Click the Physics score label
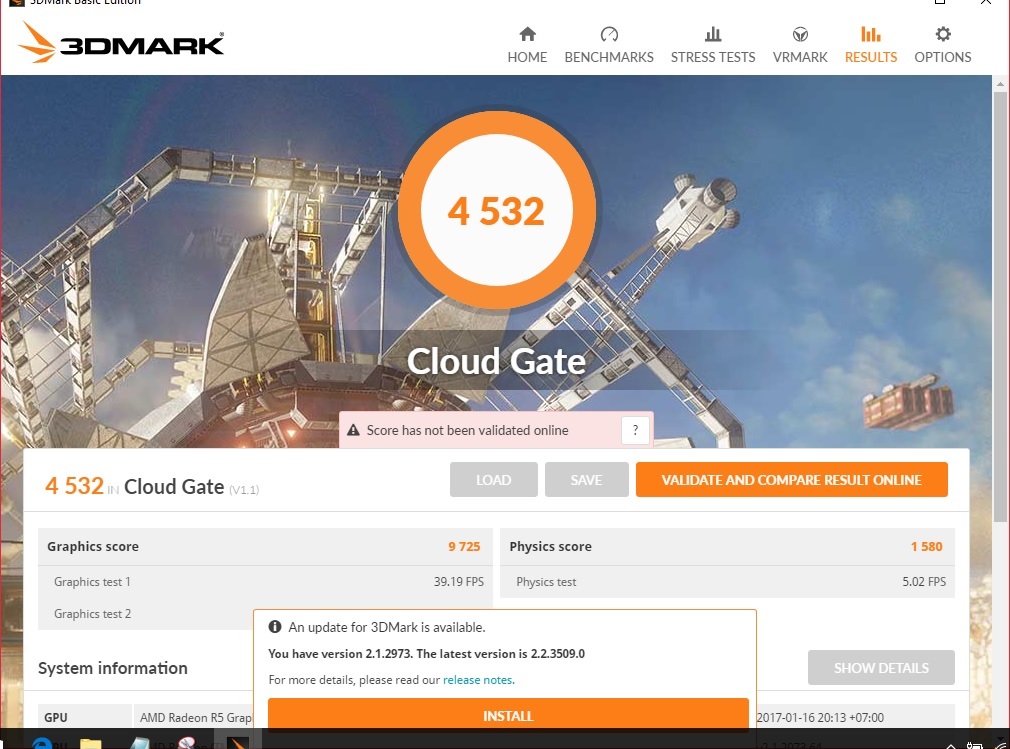1010x749 pixels. 551,546
